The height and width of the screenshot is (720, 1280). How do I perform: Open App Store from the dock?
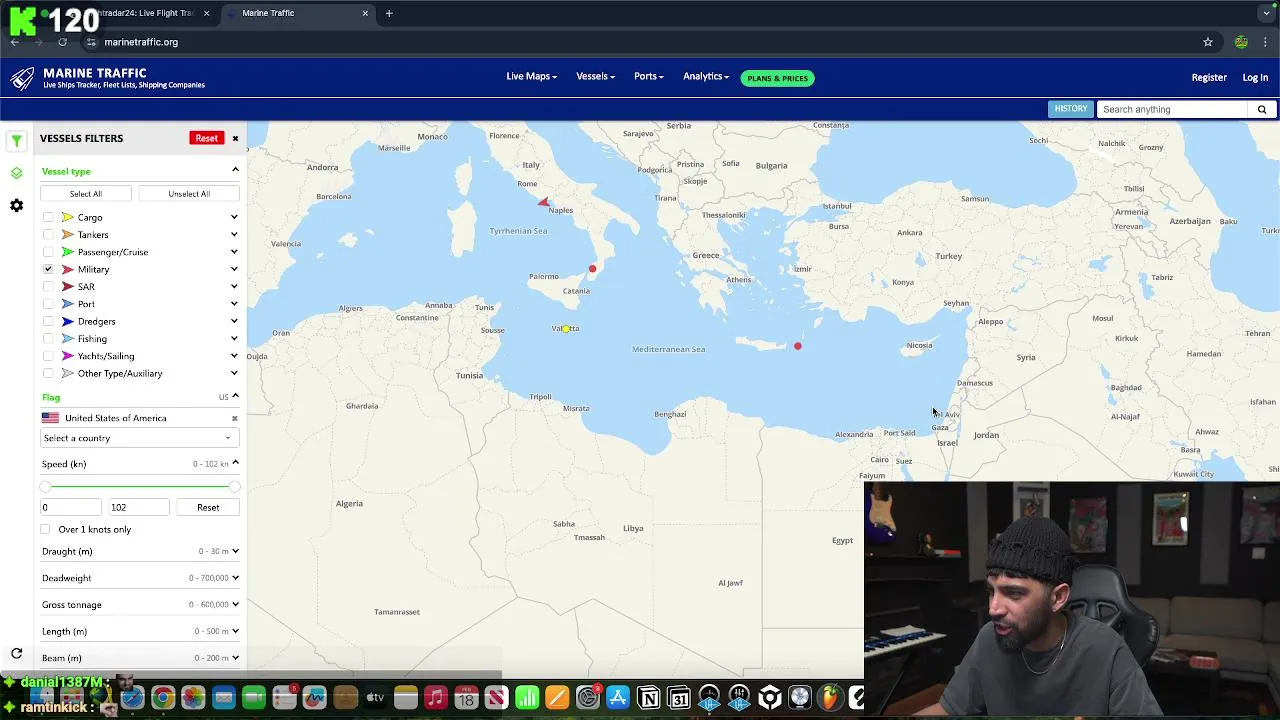618,698
